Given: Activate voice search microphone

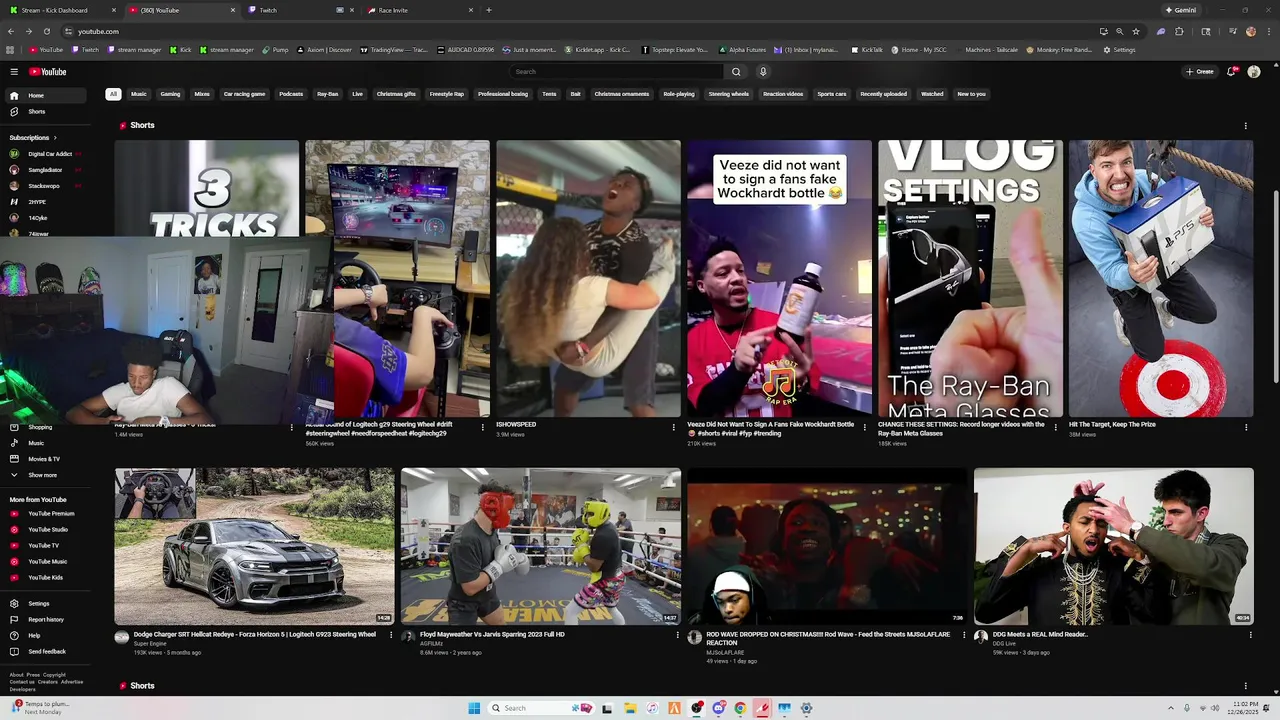Looking at the screenshot, I should pyautogui.click(x=763, y=72).
